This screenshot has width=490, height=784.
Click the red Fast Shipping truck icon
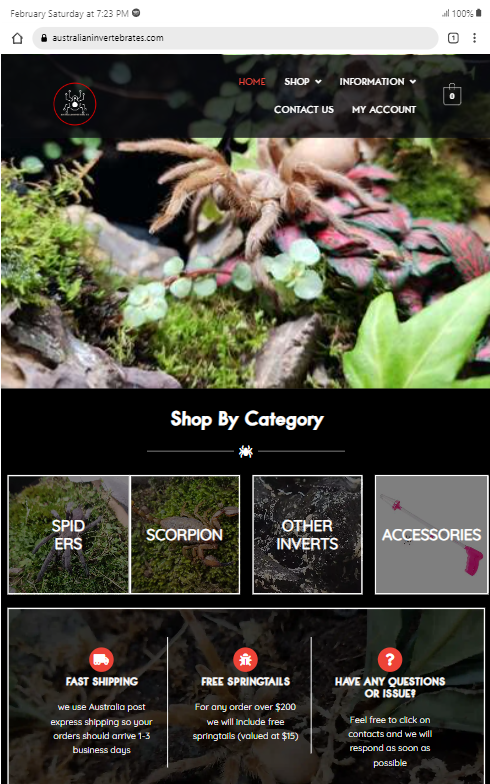102,660
